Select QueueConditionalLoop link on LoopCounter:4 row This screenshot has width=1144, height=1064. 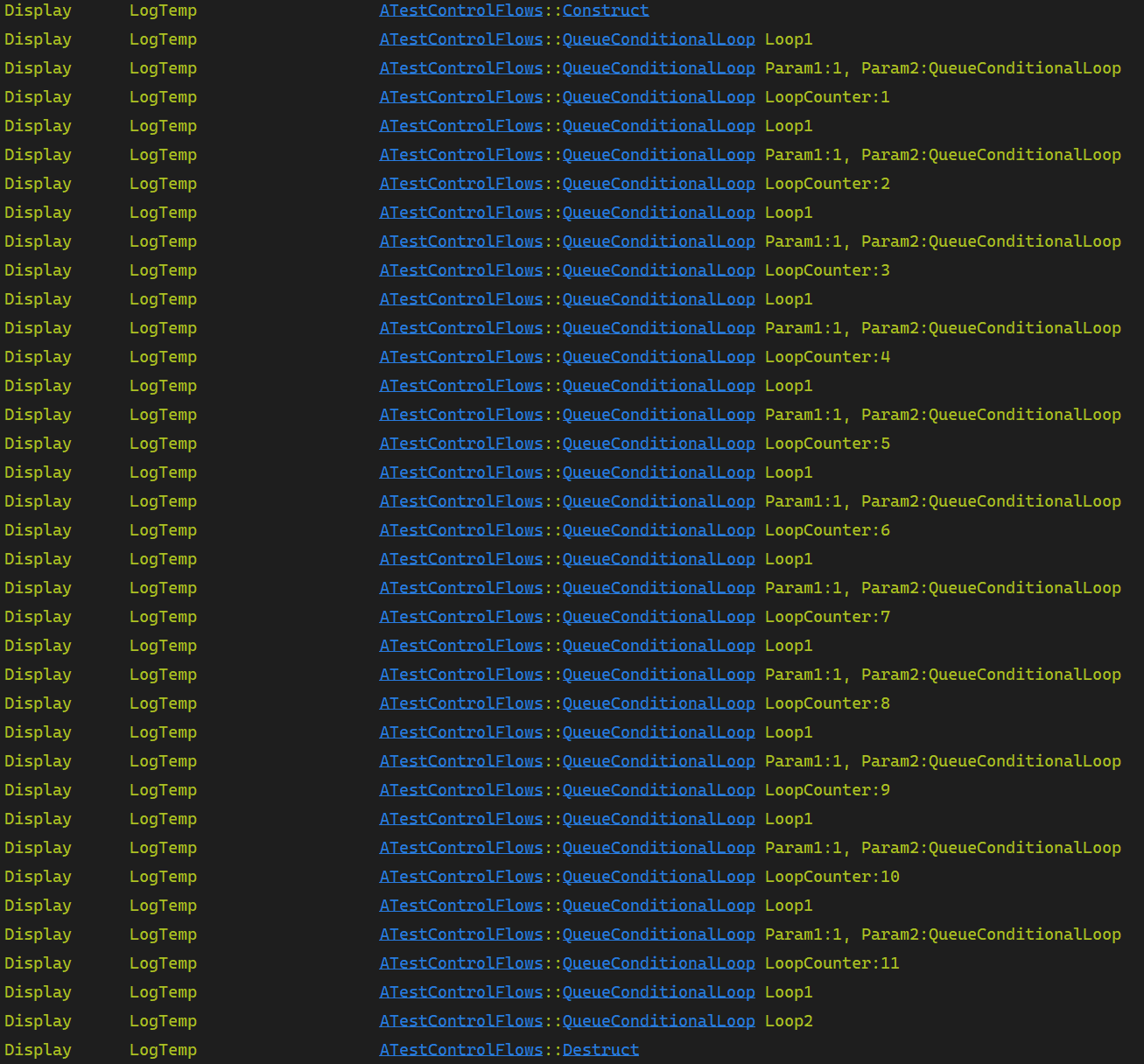pos(658,357)
